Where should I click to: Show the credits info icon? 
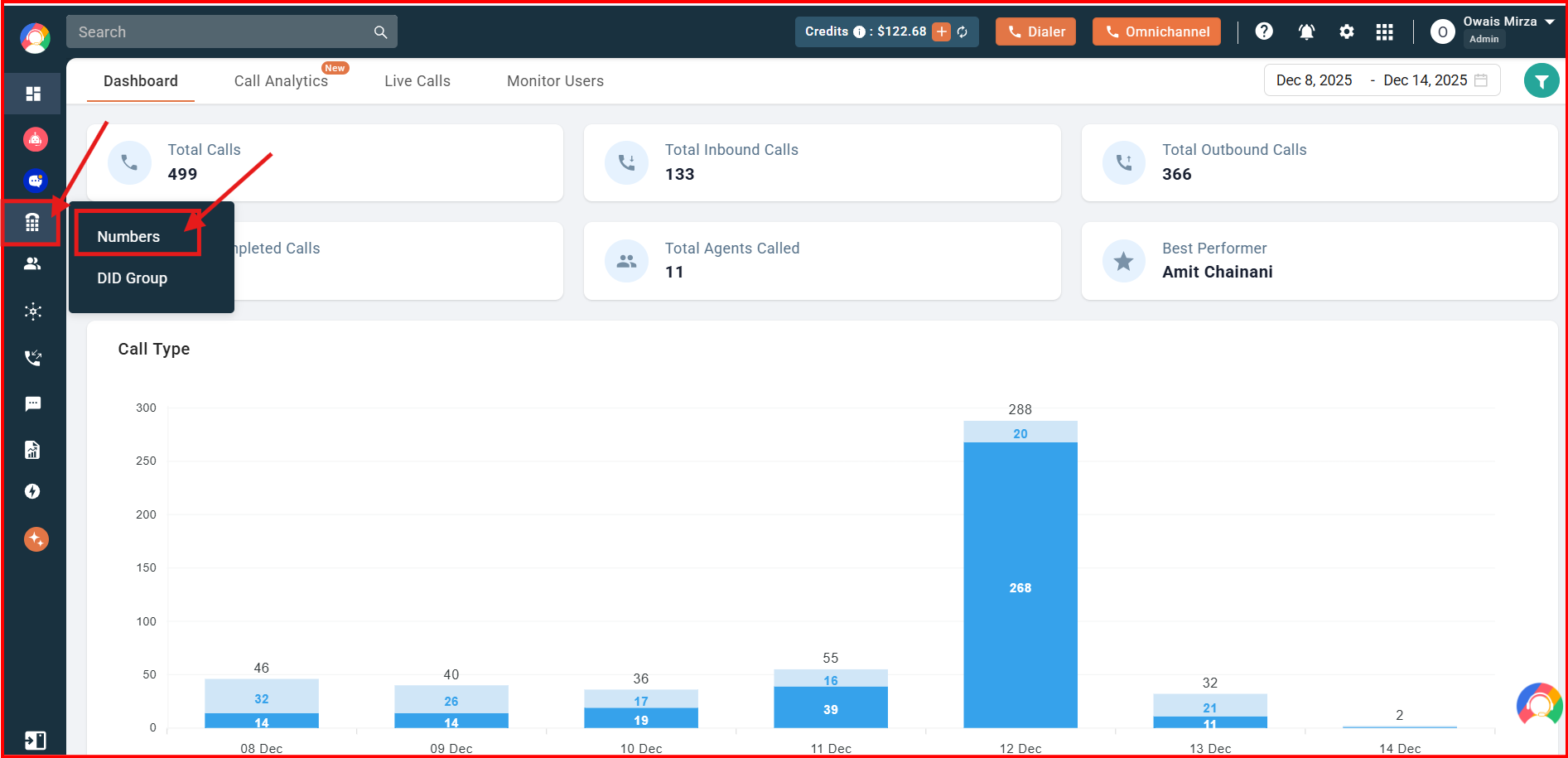coord(859,31)
